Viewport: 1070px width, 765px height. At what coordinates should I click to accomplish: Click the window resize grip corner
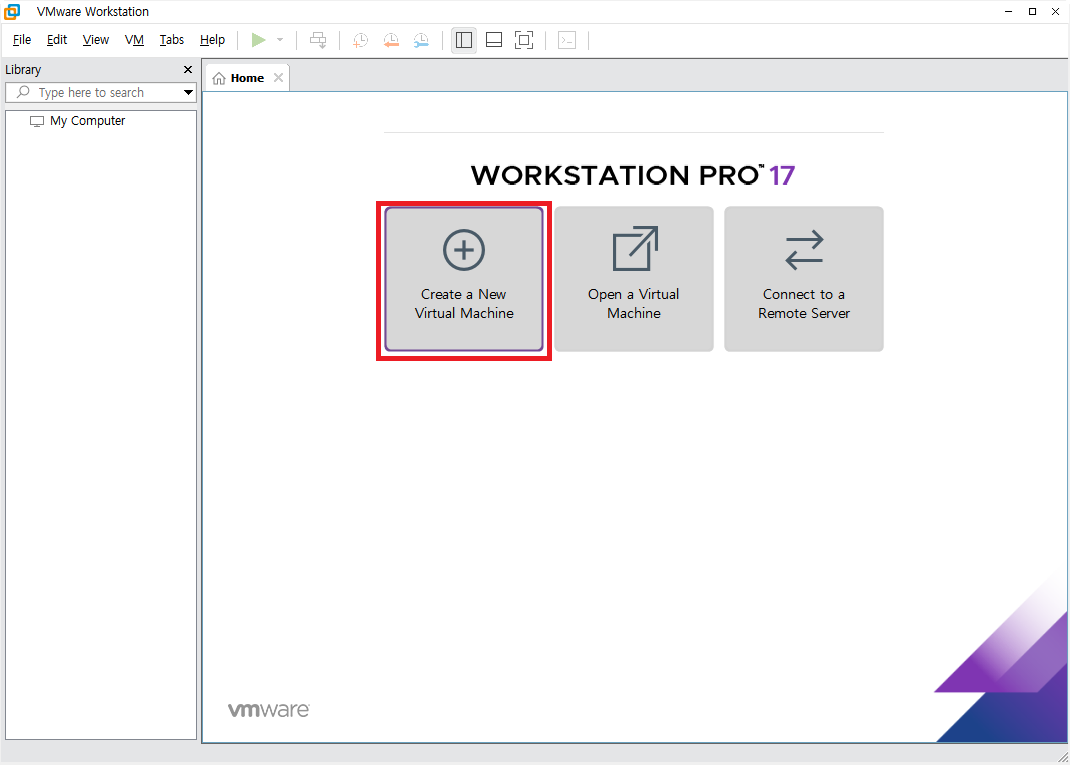click(x=1063, y=757)
